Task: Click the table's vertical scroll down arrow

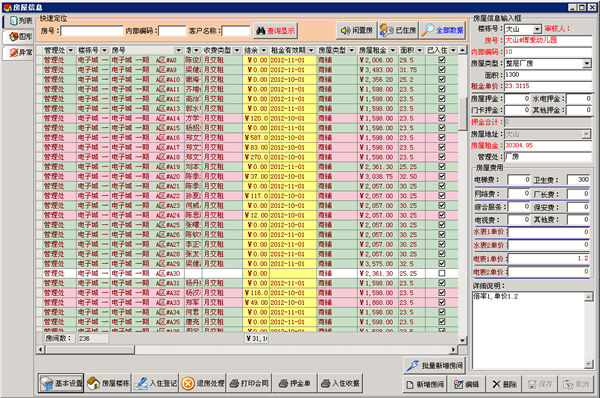Action: pyautogui.click(x=463, y=340)
